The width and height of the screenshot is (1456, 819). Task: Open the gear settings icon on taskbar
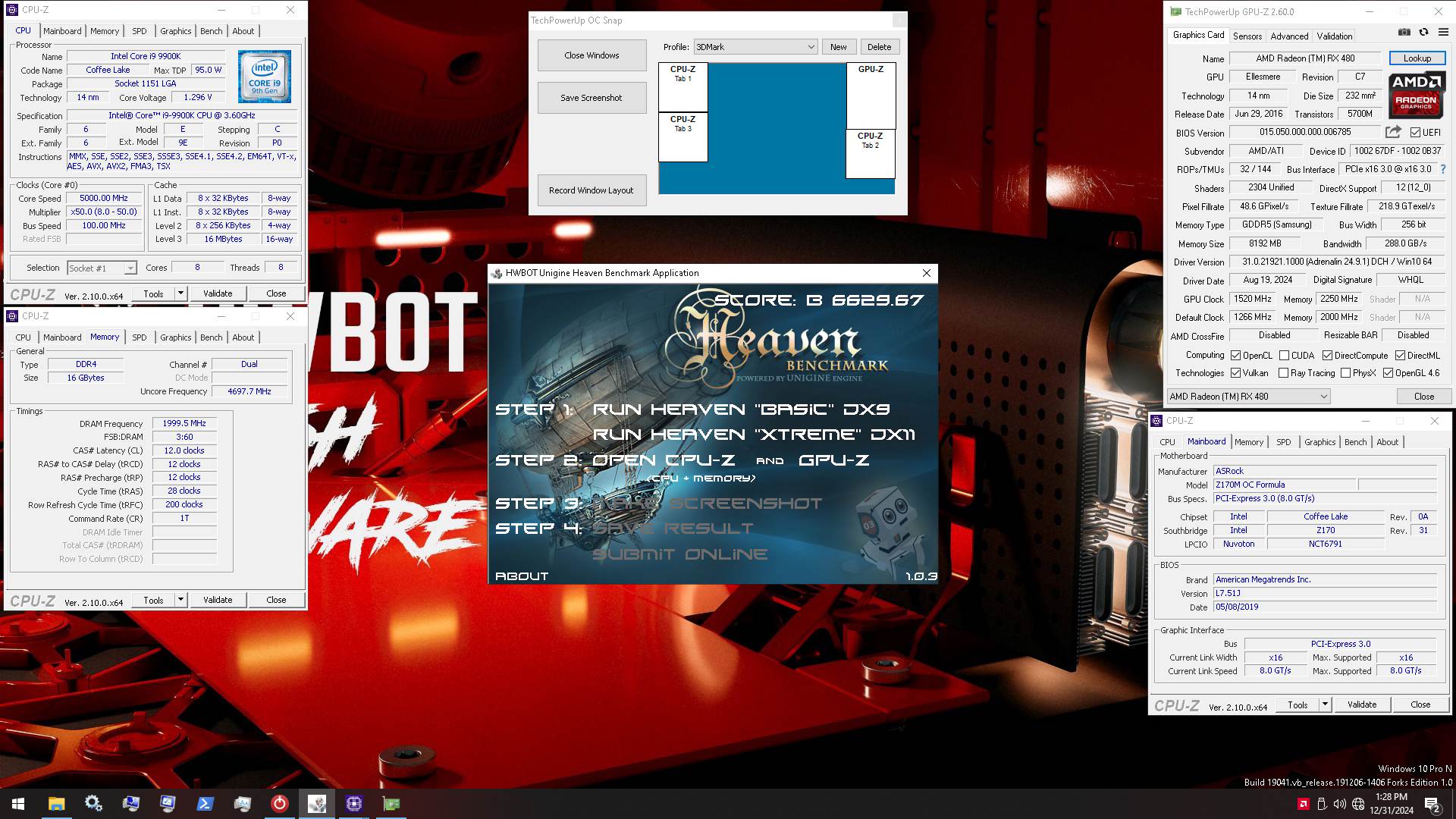[93, 804]
